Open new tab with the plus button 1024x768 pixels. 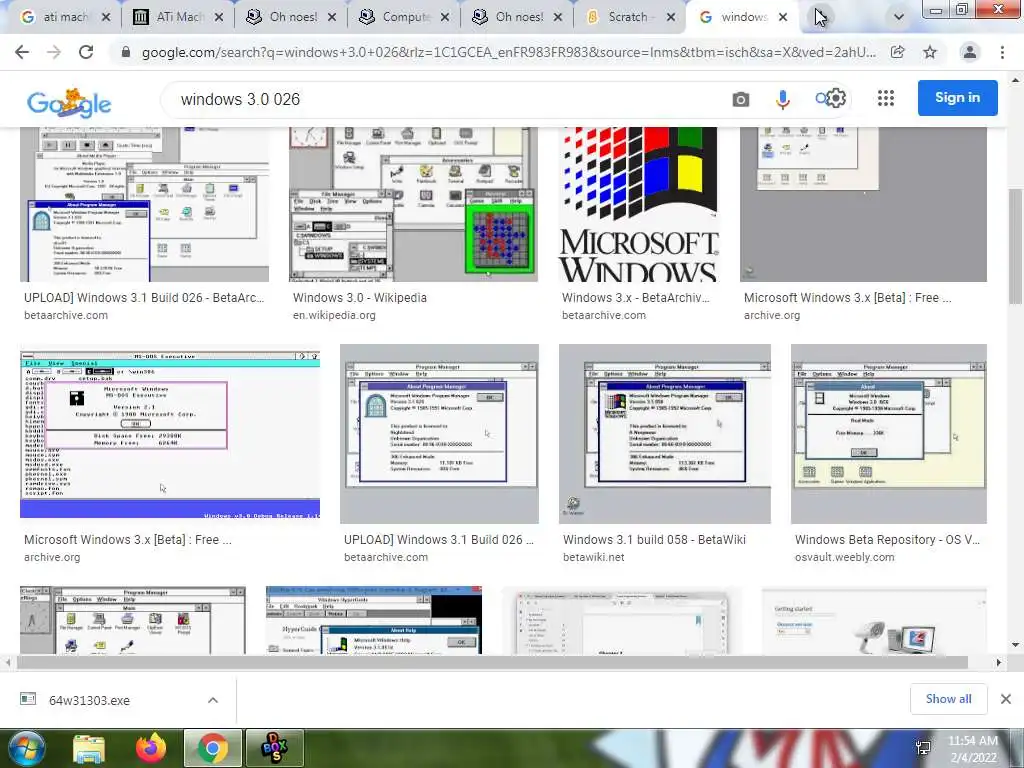(820, 17)
